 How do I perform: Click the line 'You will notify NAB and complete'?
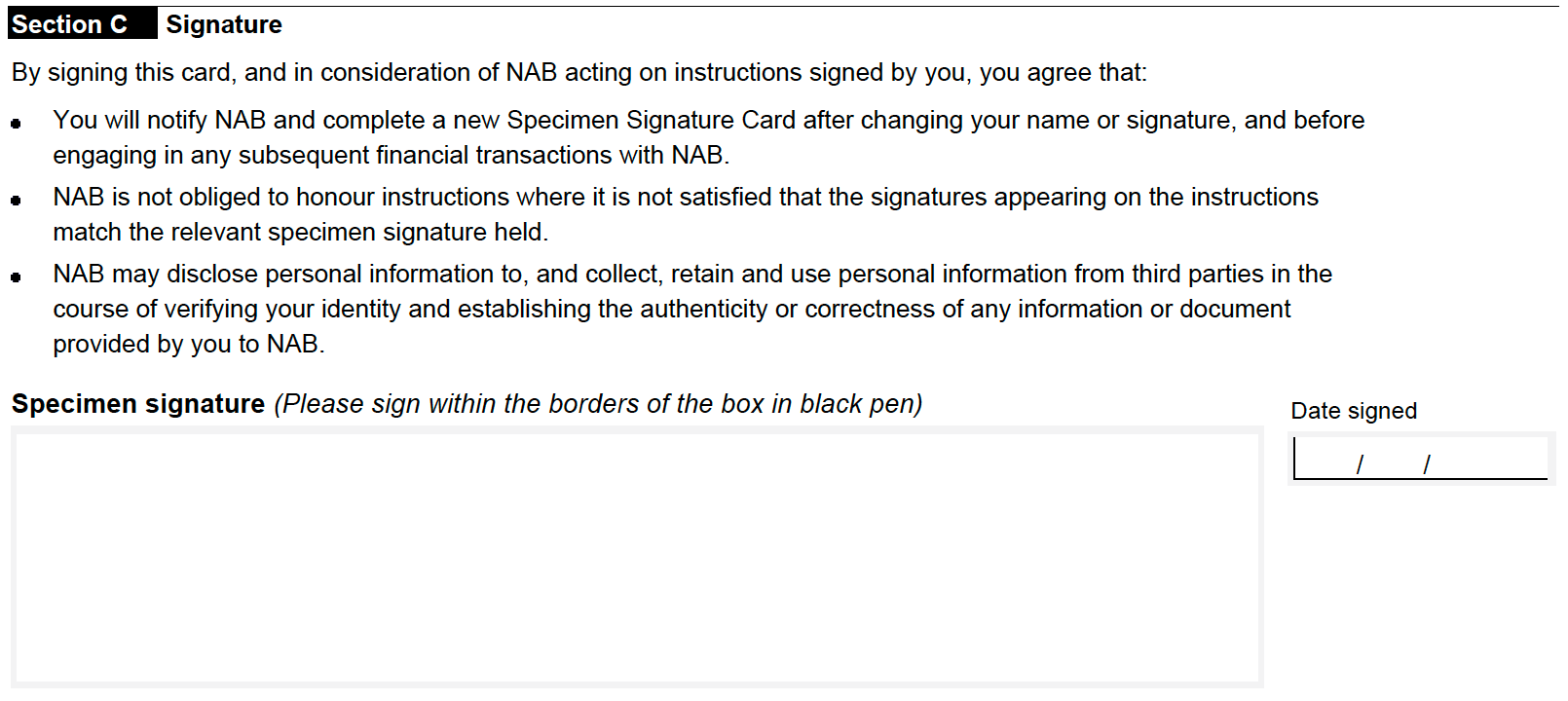[x=709, y=120]
